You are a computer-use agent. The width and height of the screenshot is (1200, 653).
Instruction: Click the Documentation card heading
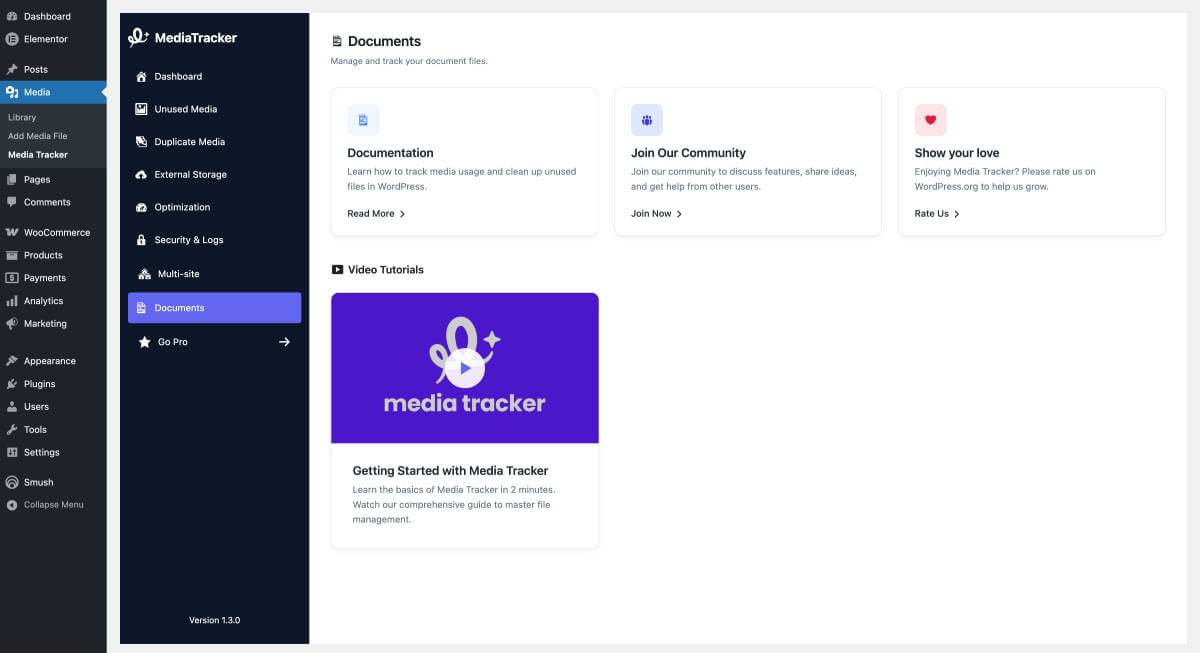390,153
